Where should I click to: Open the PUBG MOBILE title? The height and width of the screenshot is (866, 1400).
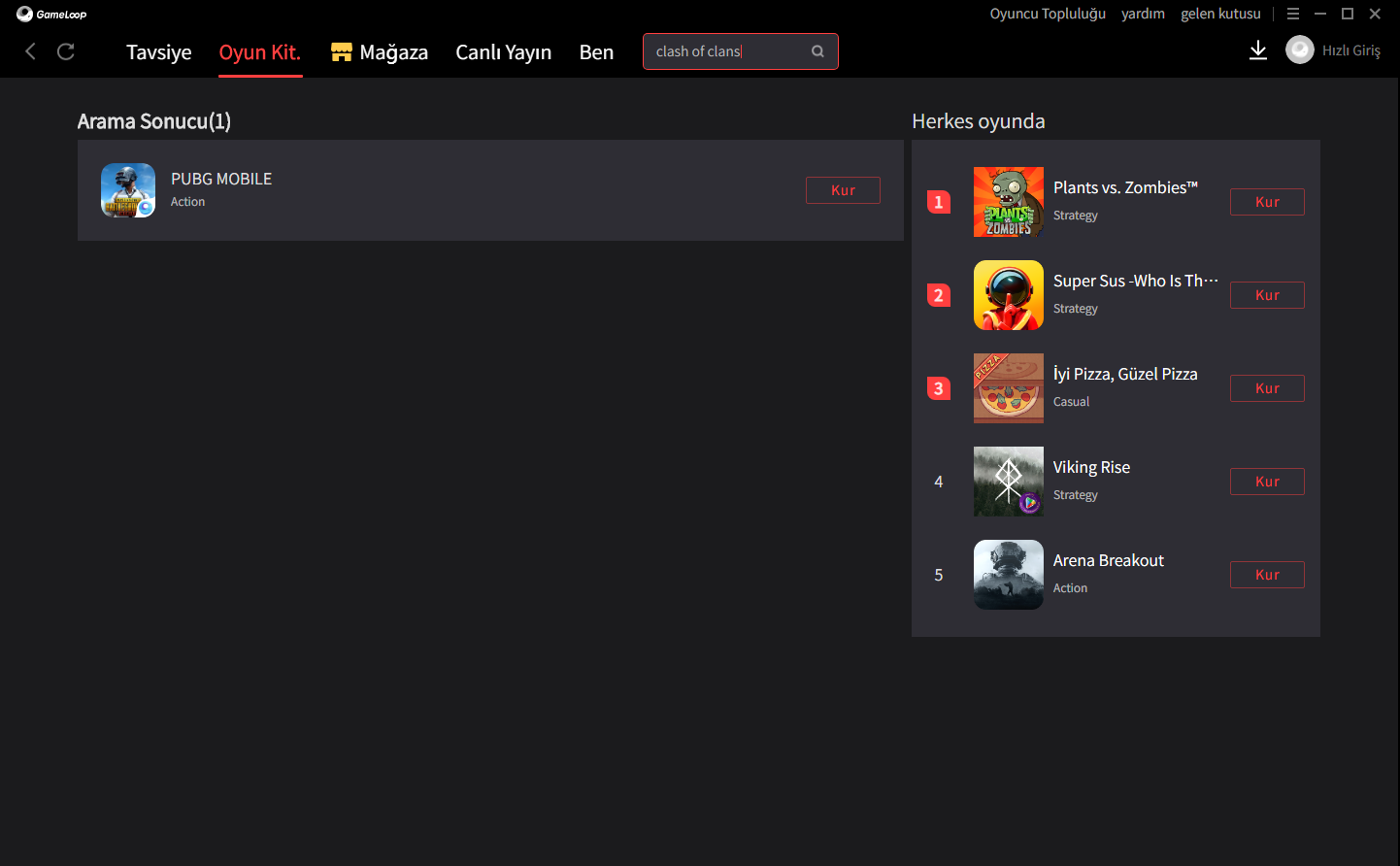221,179
